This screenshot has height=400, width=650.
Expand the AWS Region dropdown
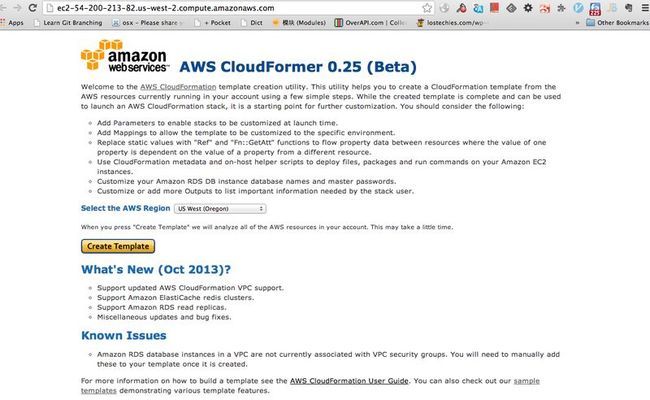coord(220,208)
